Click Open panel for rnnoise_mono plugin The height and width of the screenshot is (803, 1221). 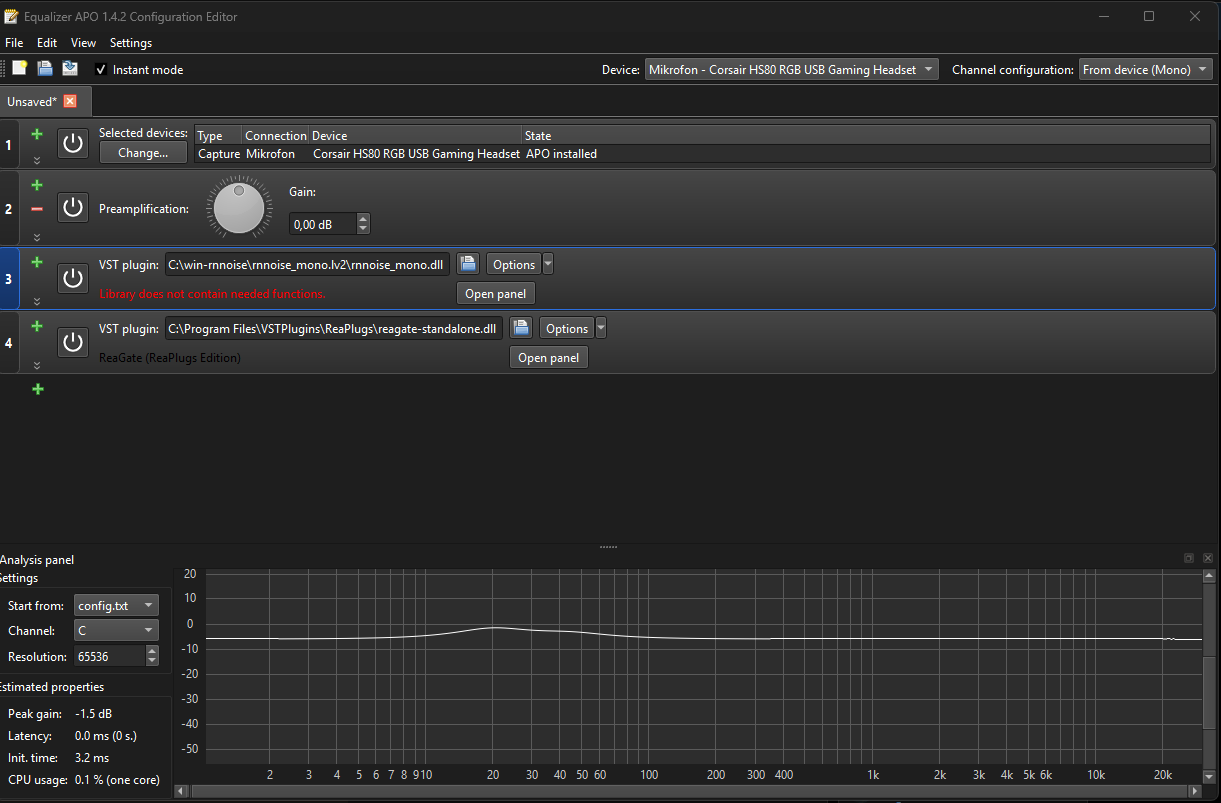pyautogui.click(x=496, y=294)
